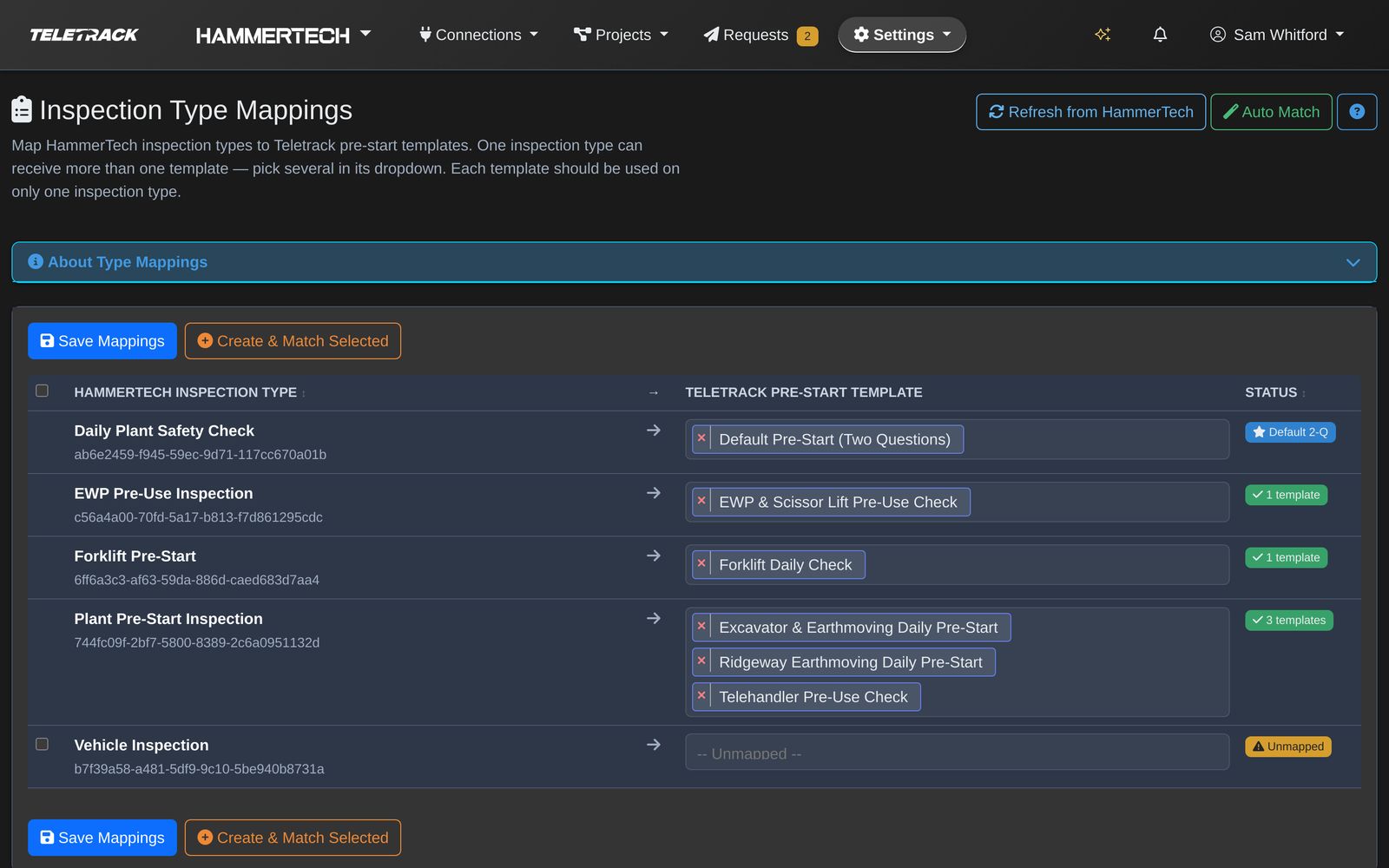
Task: Remove EWP & Scissor Lift Pre-Use Check tag
Action: click(x=701, y=501)
